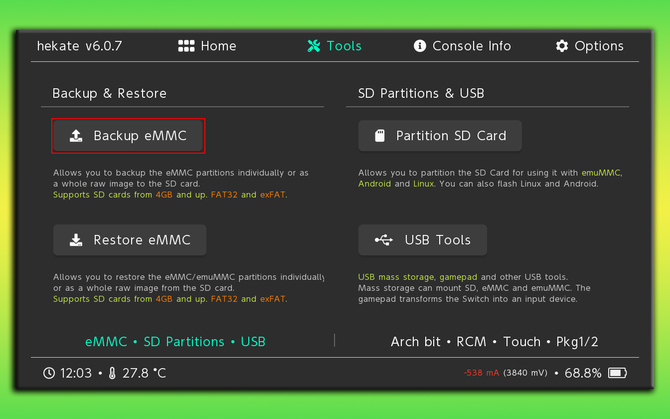Click the 68.8% battery percentage

coord(583,373)
